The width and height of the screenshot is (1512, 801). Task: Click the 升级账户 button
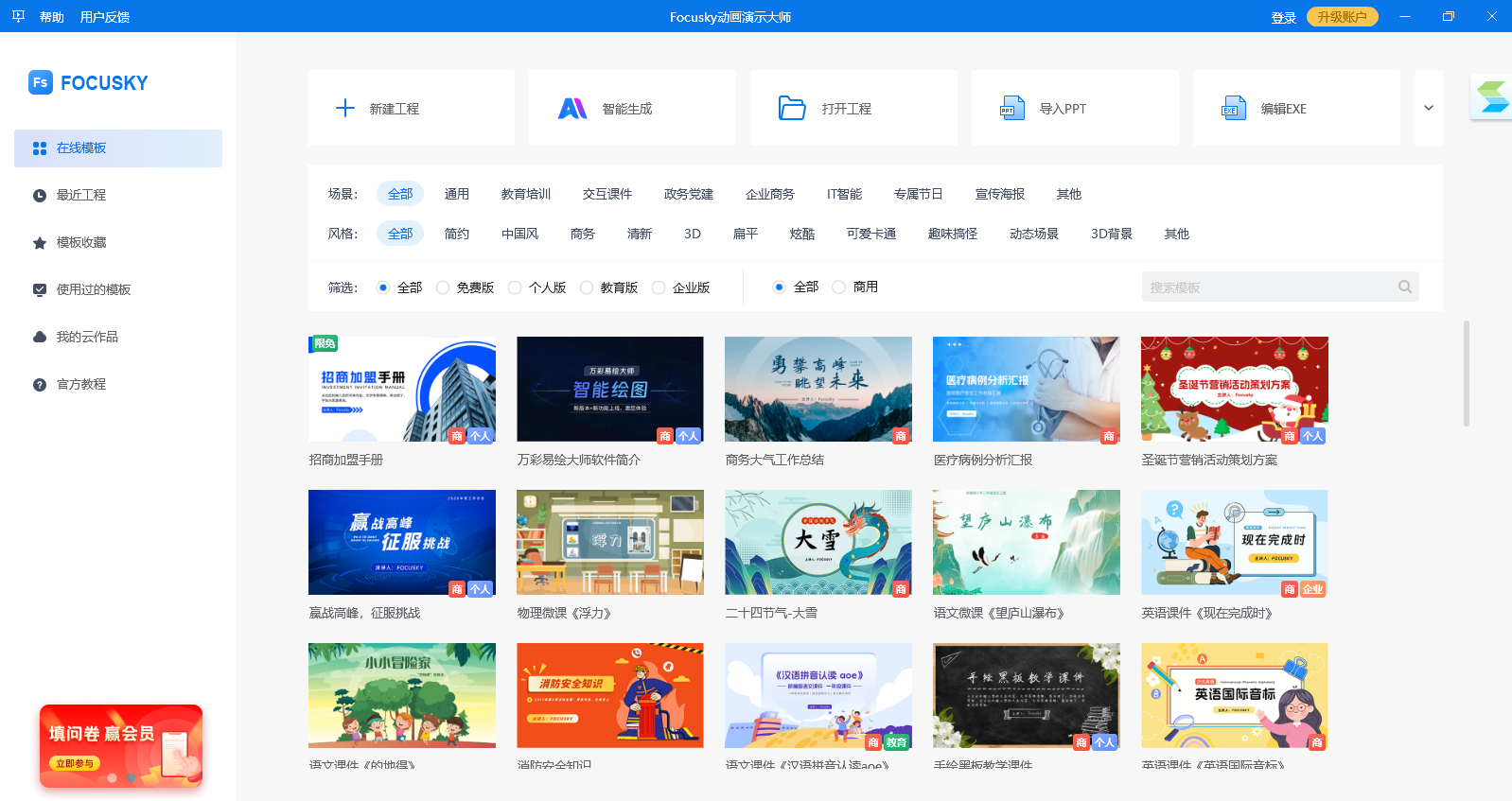click(x=1342, y=17)
